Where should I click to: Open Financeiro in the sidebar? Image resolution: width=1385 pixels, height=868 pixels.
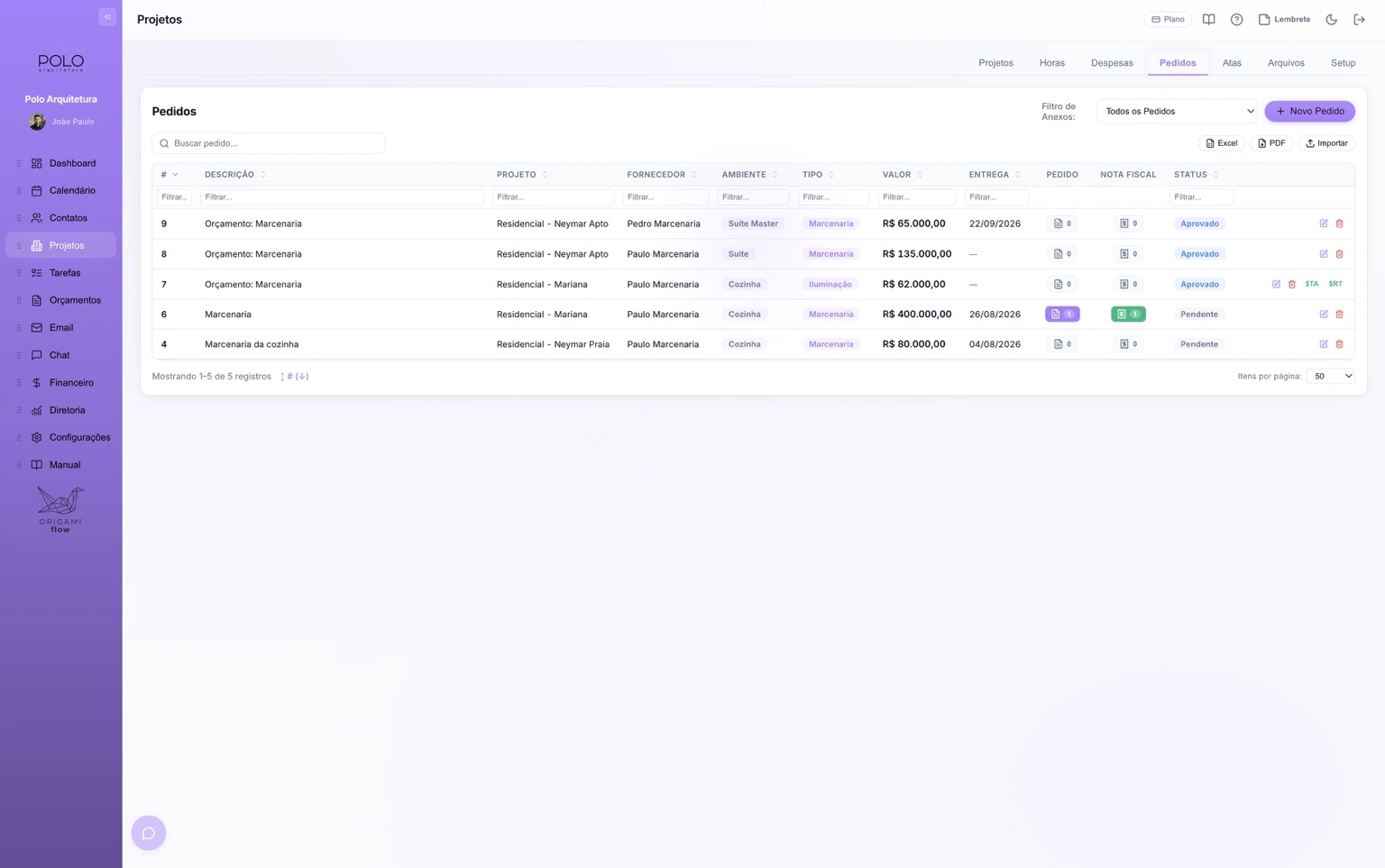click(x=61, y=383)
